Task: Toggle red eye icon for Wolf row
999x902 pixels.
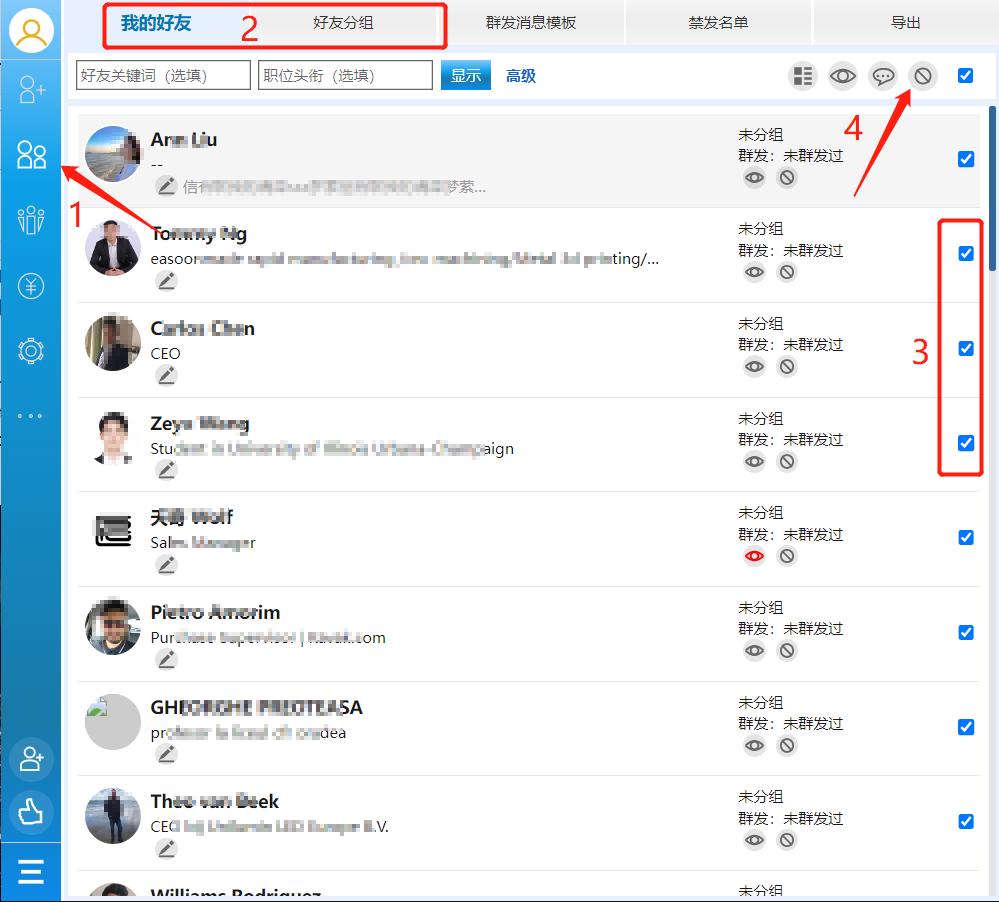Action: [x=754, y=556]
